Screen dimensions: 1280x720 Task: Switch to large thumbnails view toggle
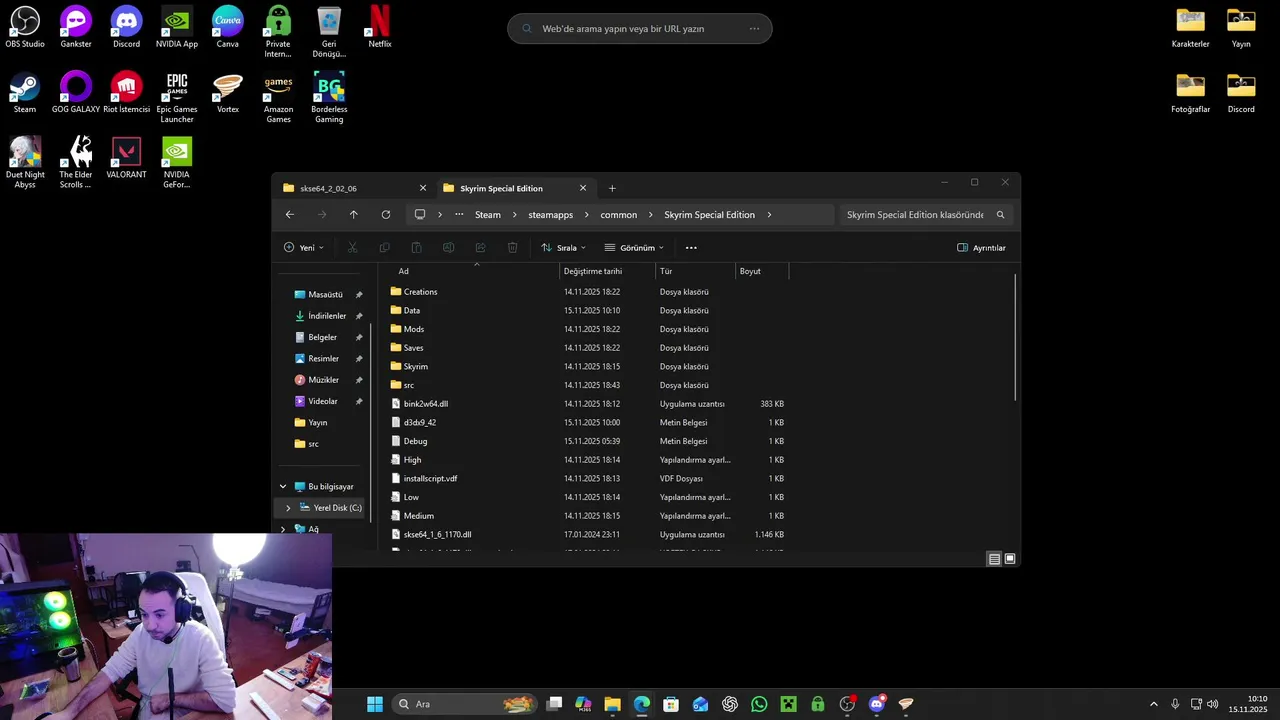pyautogui.click(x=1010, y=559)
